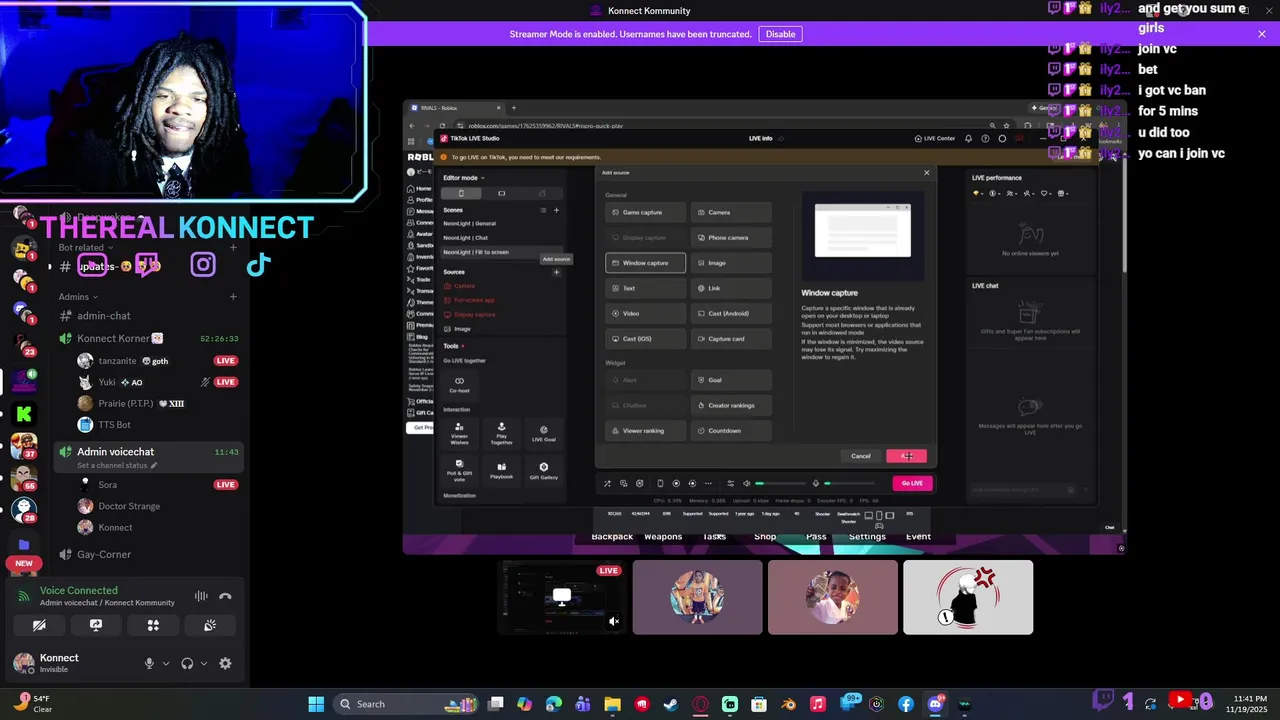Open LIVE Center in TikTok Studio

pyautogui.click(x=934, y=138)
